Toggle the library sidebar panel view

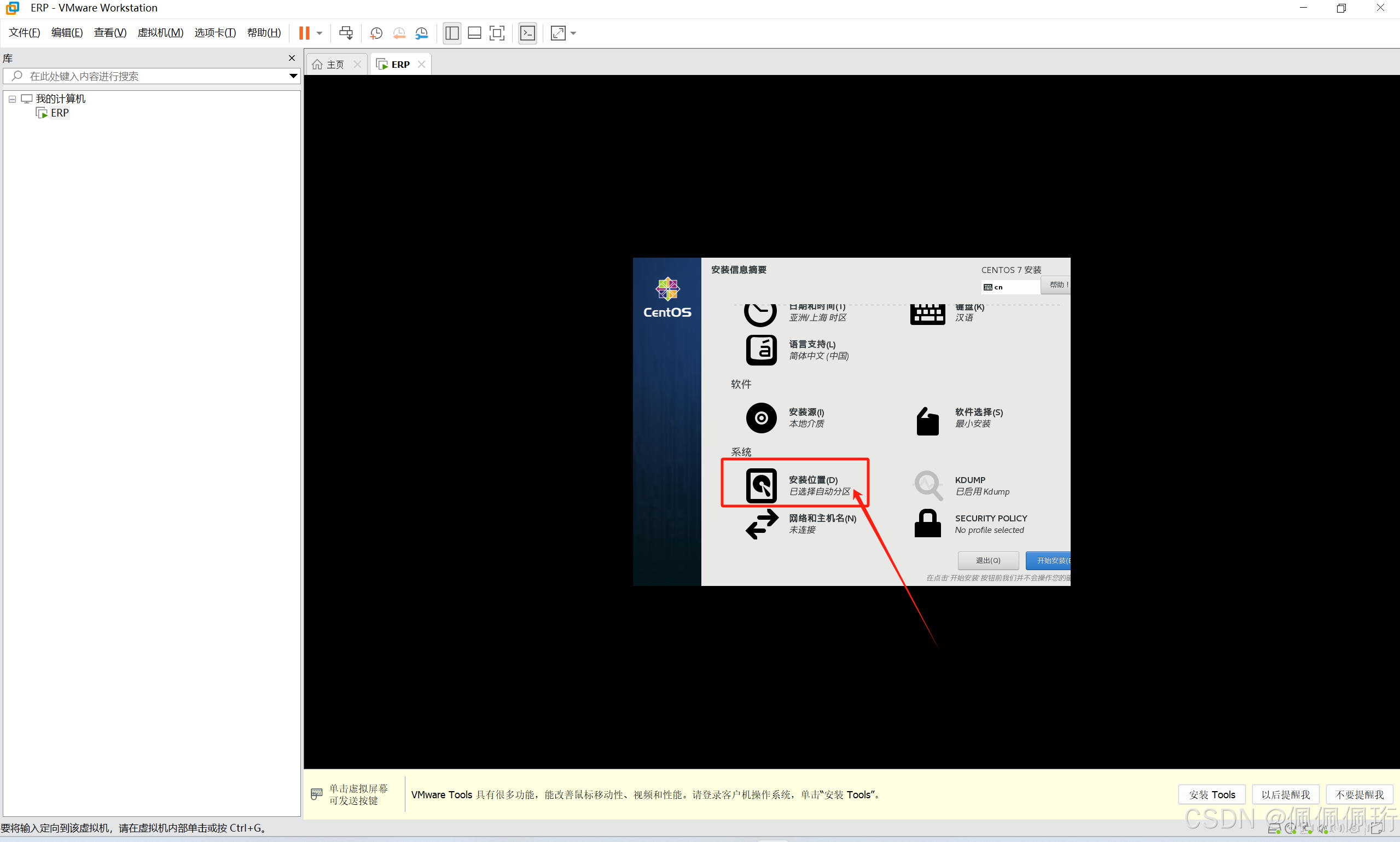452,33
